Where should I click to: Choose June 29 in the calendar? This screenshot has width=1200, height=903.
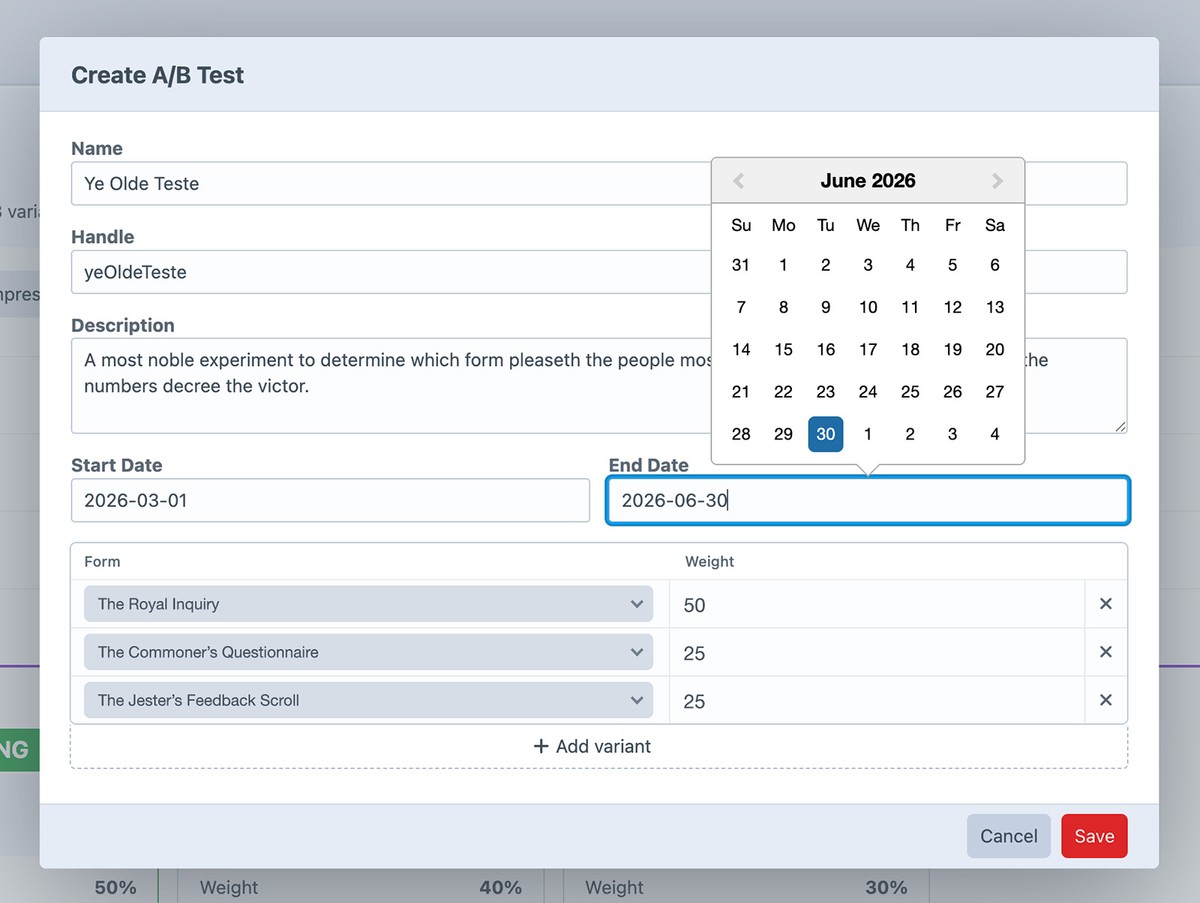pyautogui.click(x=783, y=434)
